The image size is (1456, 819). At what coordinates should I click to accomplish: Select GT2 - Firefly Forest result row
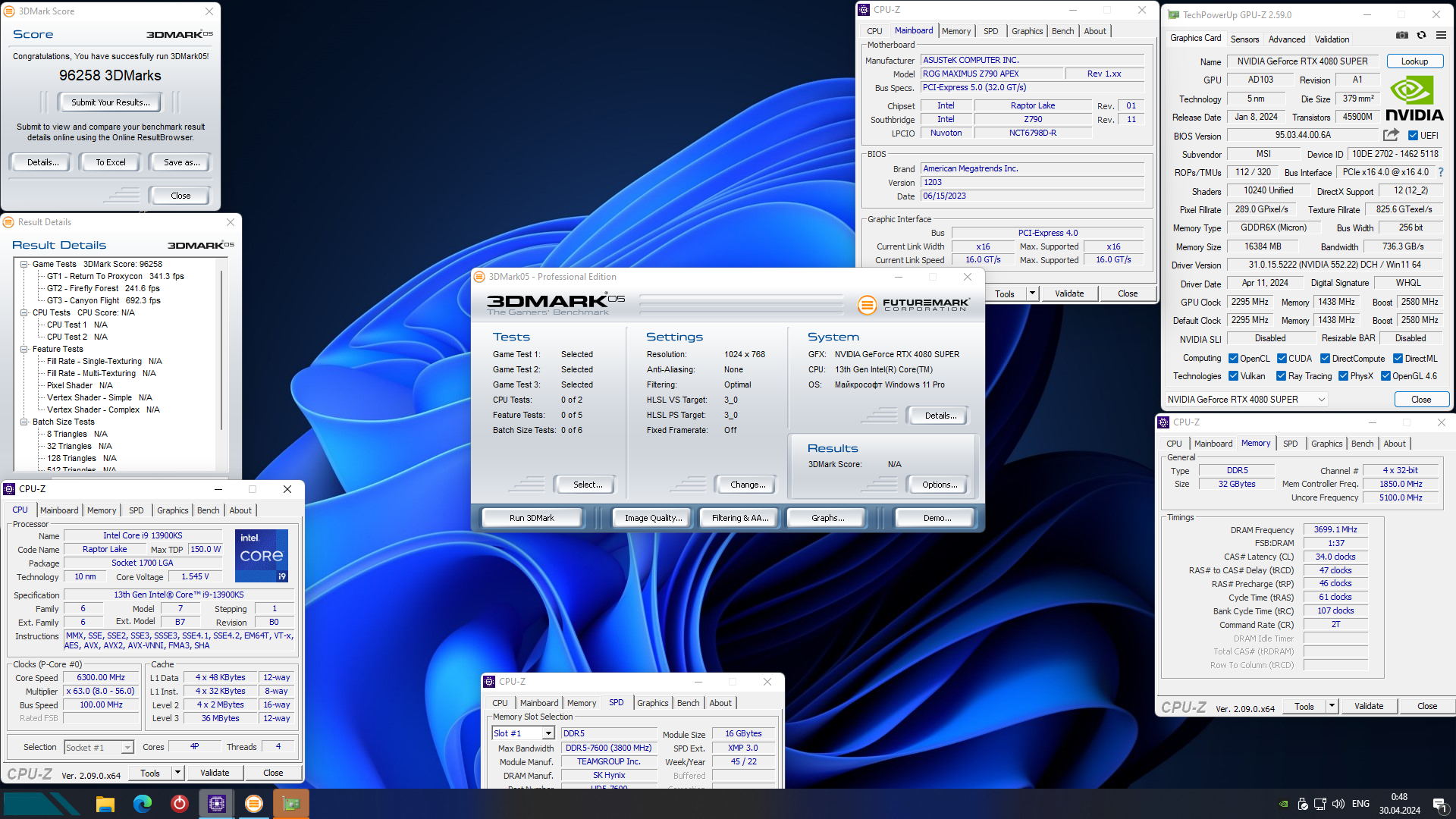pyautogui.click(x=103, y=289)
